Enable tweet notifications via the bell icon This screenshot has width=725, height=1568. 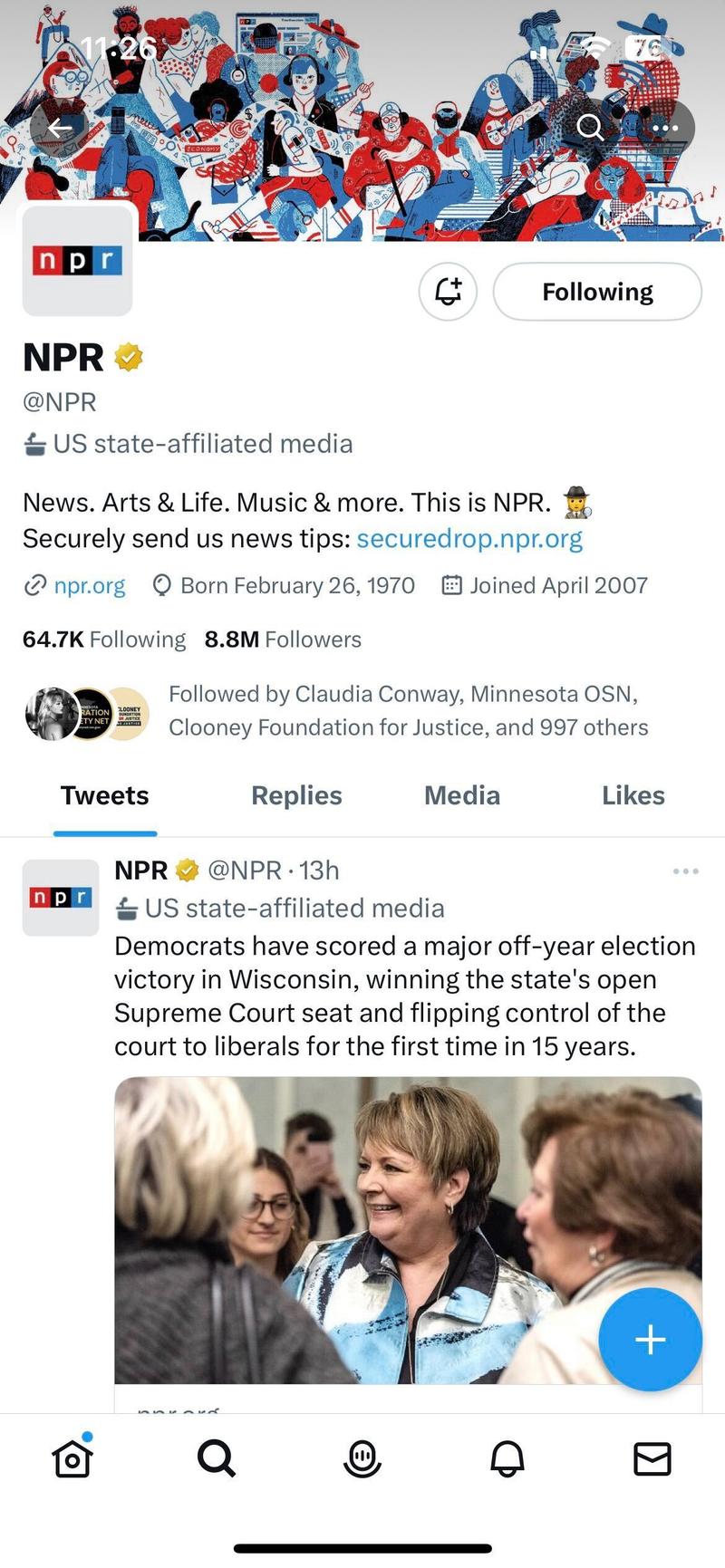(447, 292)
